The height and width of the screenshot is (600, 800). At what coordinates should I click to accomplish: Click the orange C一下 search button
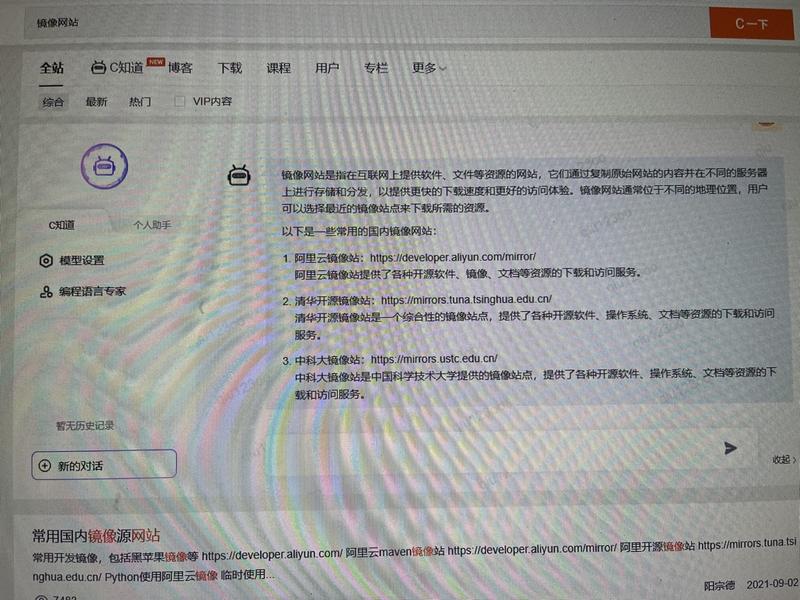(x=751, y=23)
